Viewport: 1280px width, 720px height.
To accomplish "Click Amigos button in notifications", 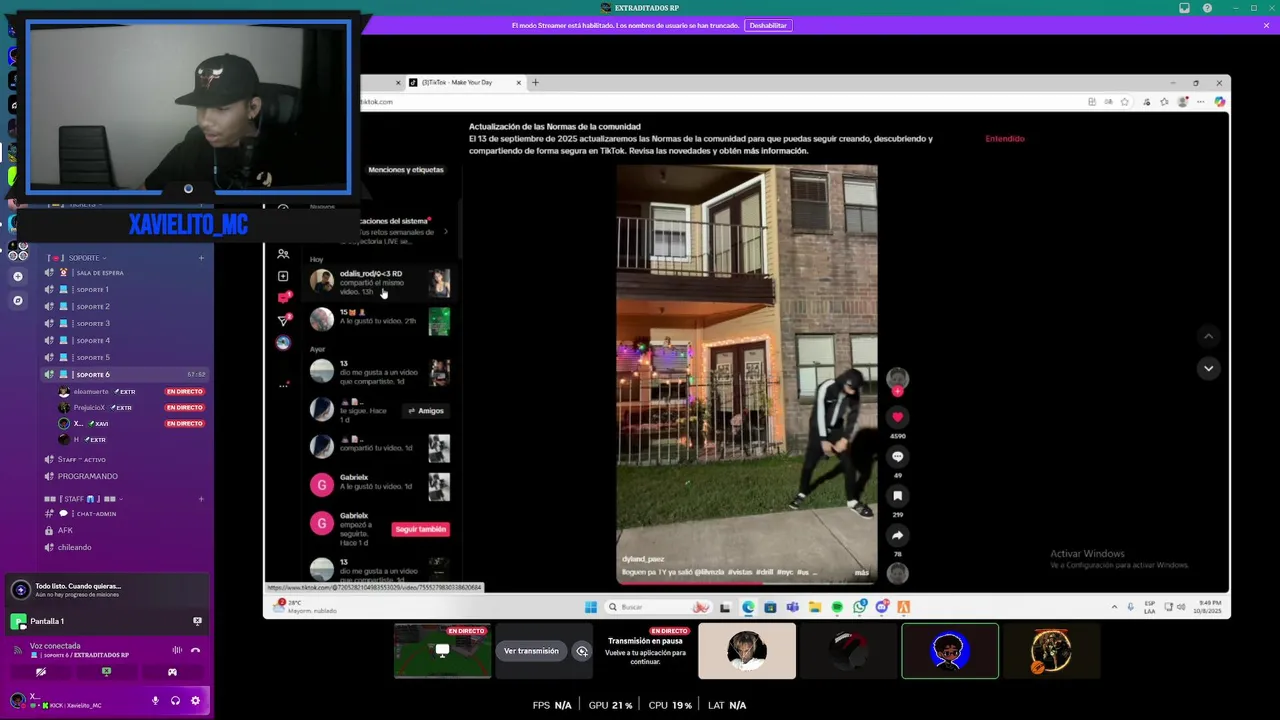I will click(x=426, y=411).
